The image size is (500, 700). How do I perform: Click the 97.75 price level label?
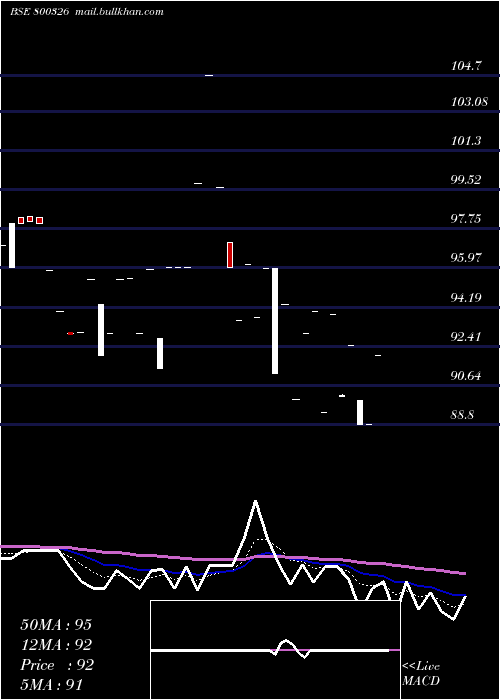466,219
